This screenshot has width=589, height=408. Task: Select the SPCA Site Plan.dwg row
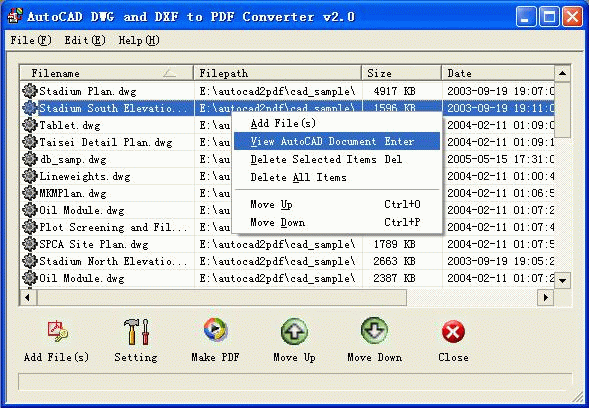[x=287, y=244]
